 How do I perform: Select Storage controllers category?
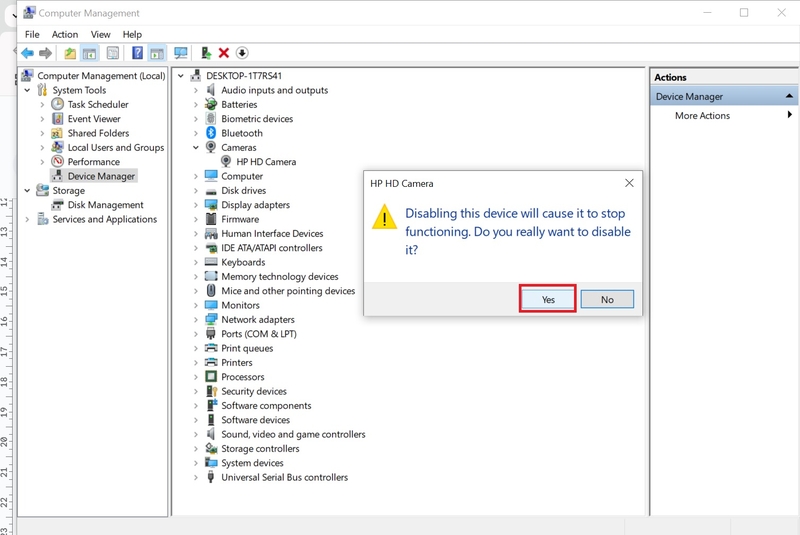tap(260, 449)
